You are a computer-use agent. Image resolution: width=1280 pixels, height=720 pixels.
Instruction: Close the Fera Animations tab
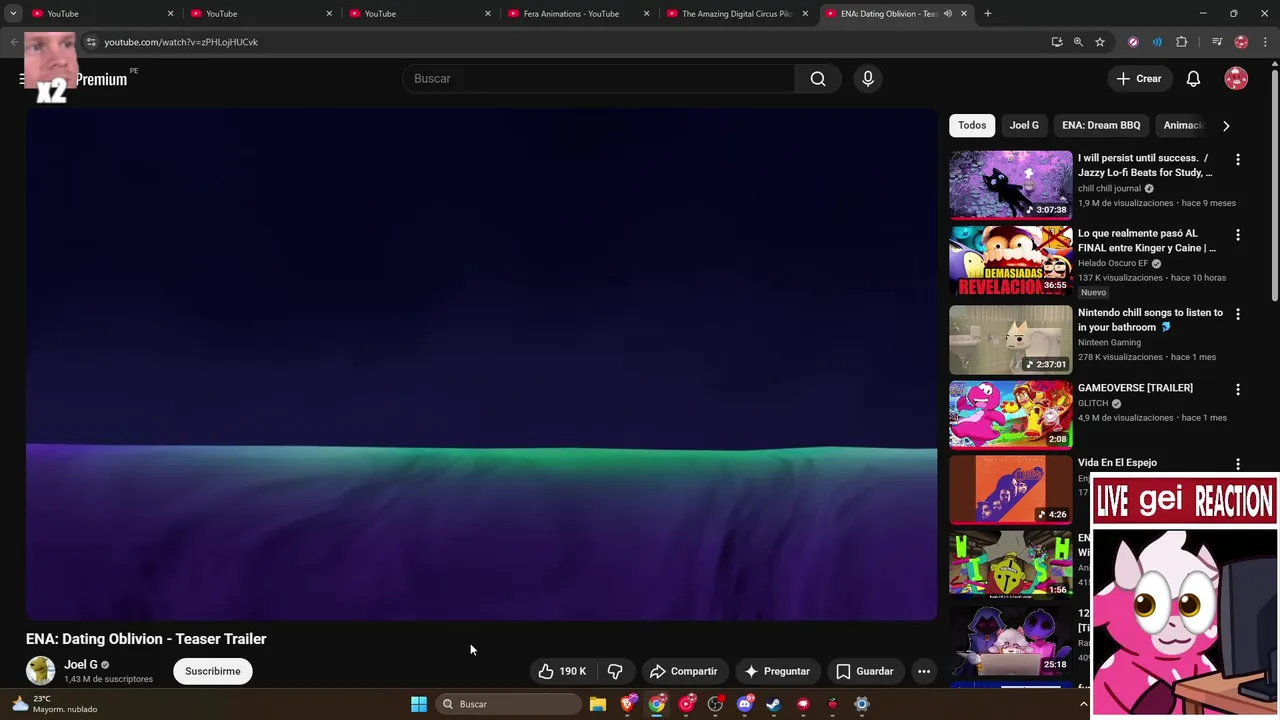[646, 14]
